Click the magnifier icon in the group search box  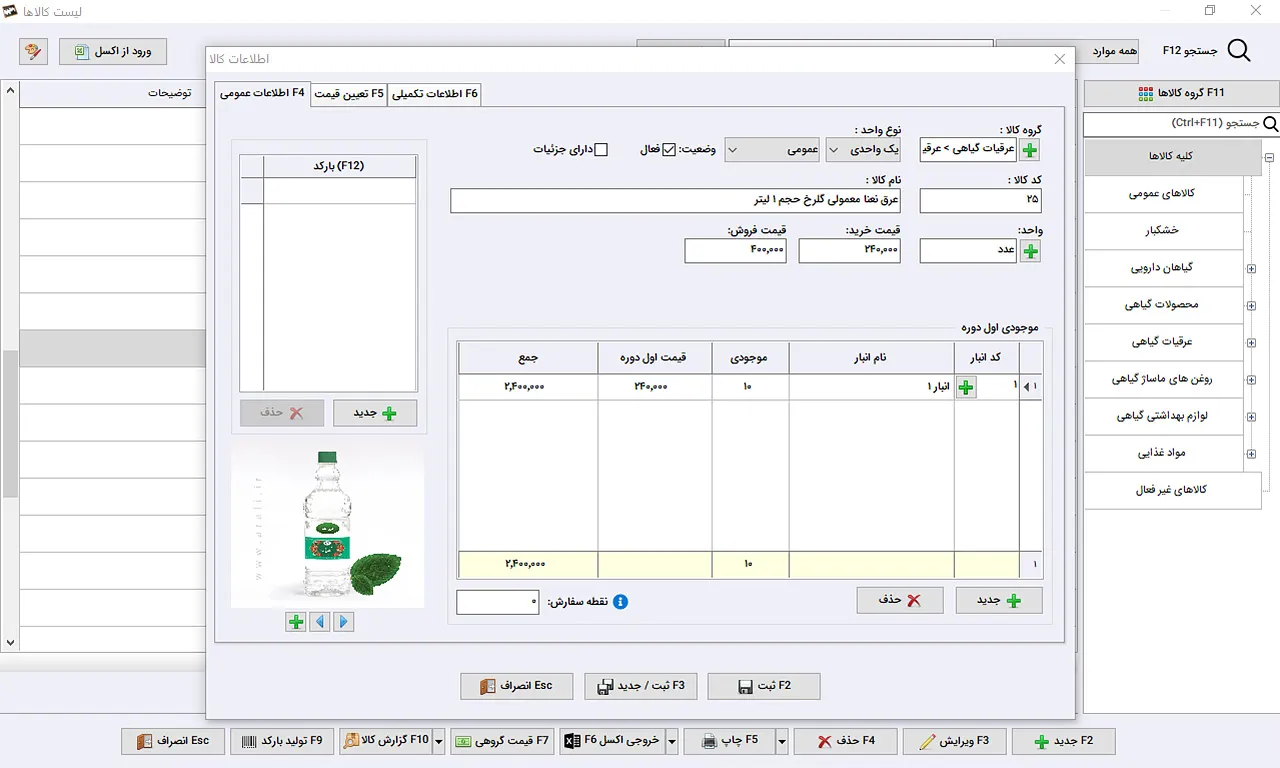(1271, 124)
